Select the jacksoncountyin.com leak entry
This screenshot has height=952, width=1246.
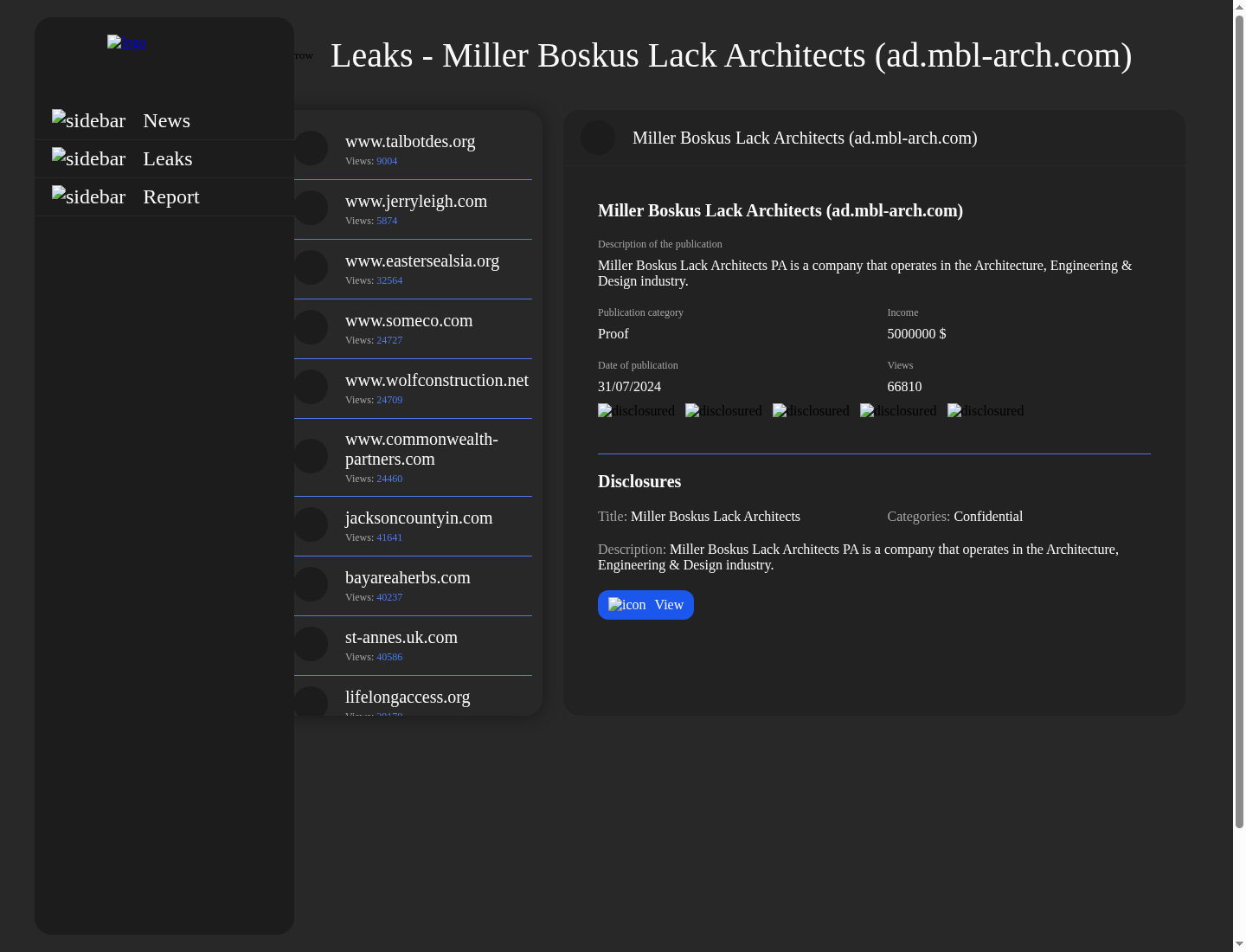(x=413, y=526)
